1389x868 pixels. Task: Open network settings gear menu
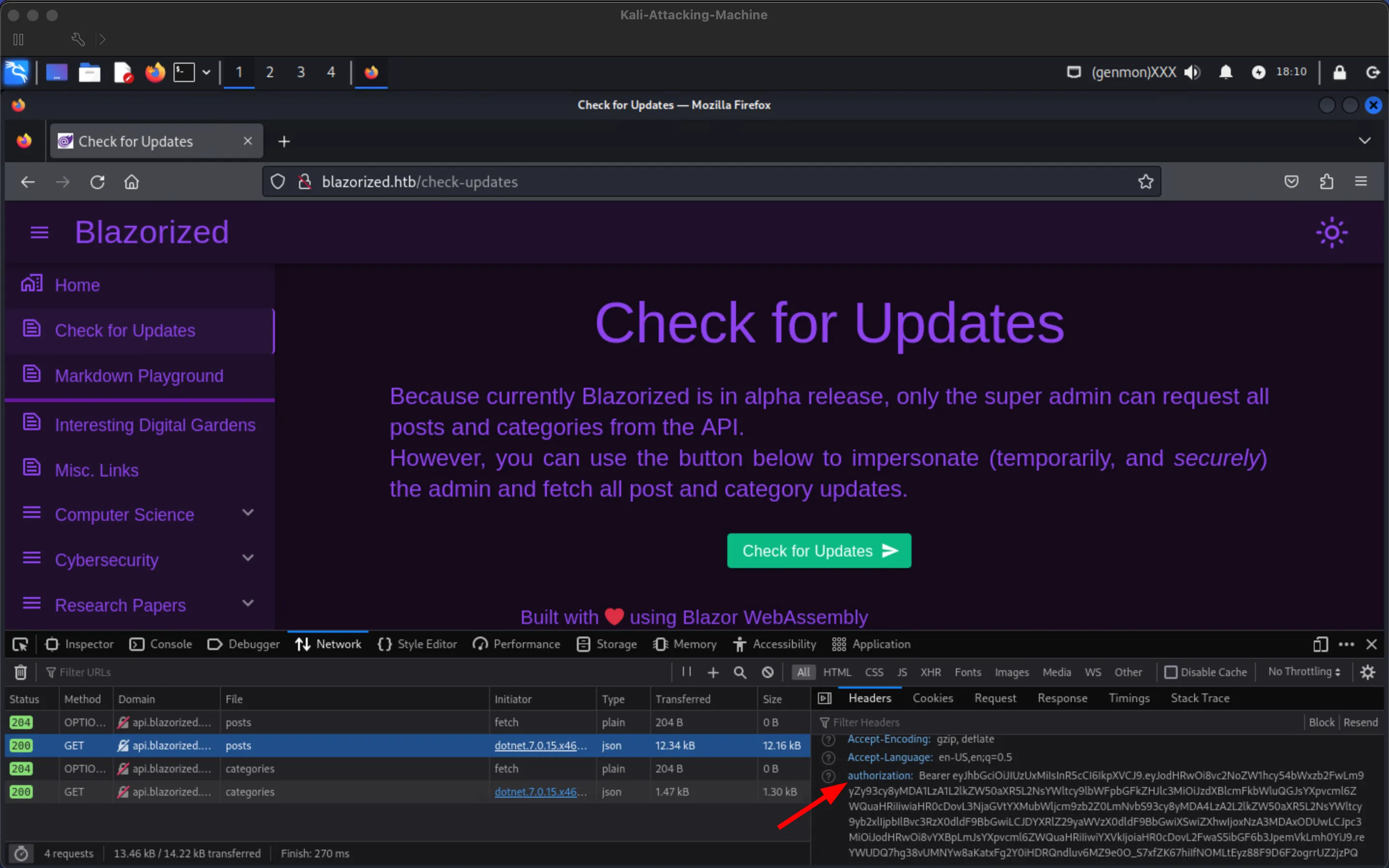(1368, 672)
